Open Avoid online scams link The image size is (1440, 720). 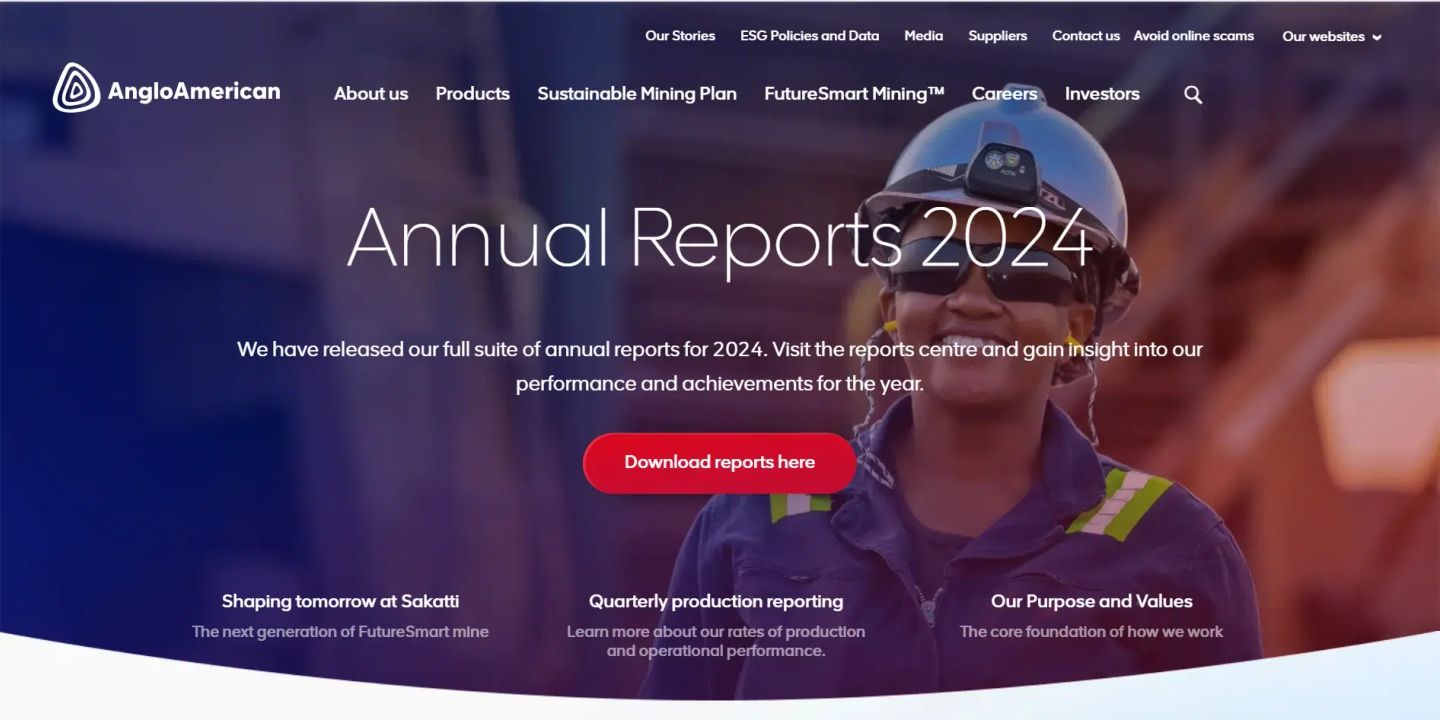click(1194, 36)
